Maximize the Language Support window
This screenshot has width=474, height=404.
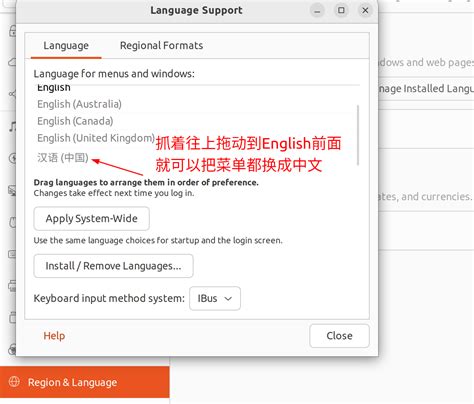coord(341,10)
